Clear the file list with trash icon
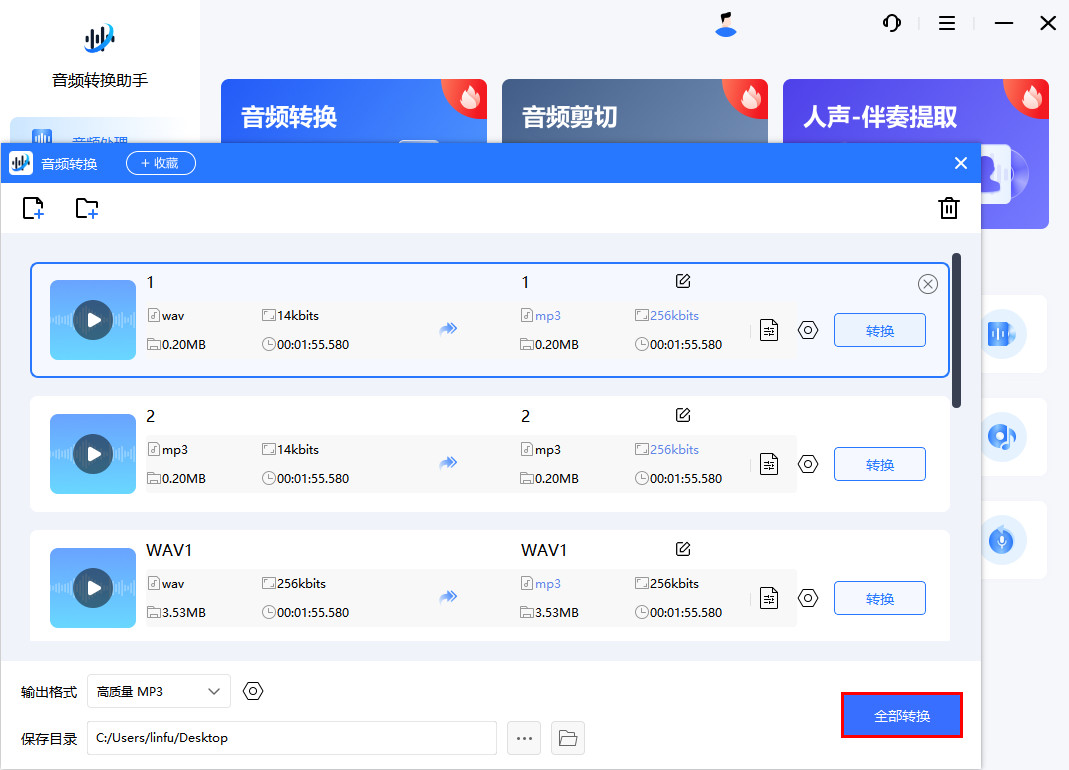The image size is (1069, 770). (x=948, y=208)
